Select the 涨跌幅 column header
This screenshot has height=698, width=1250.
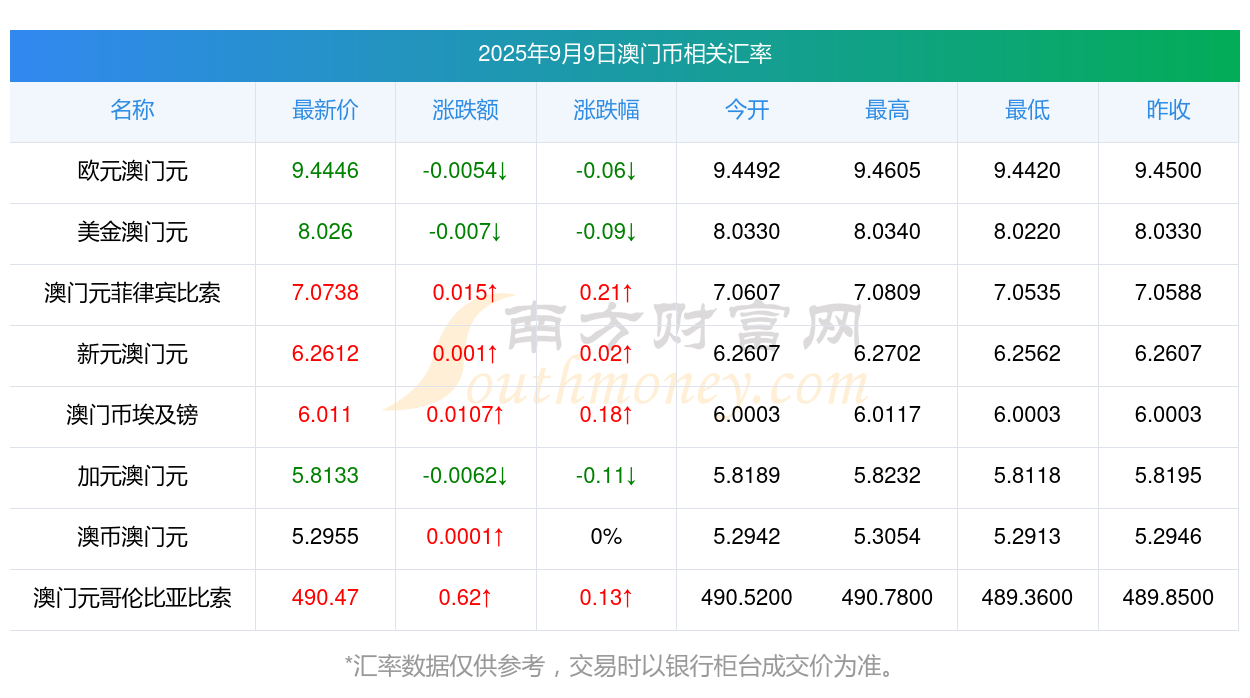click(606, 110)
